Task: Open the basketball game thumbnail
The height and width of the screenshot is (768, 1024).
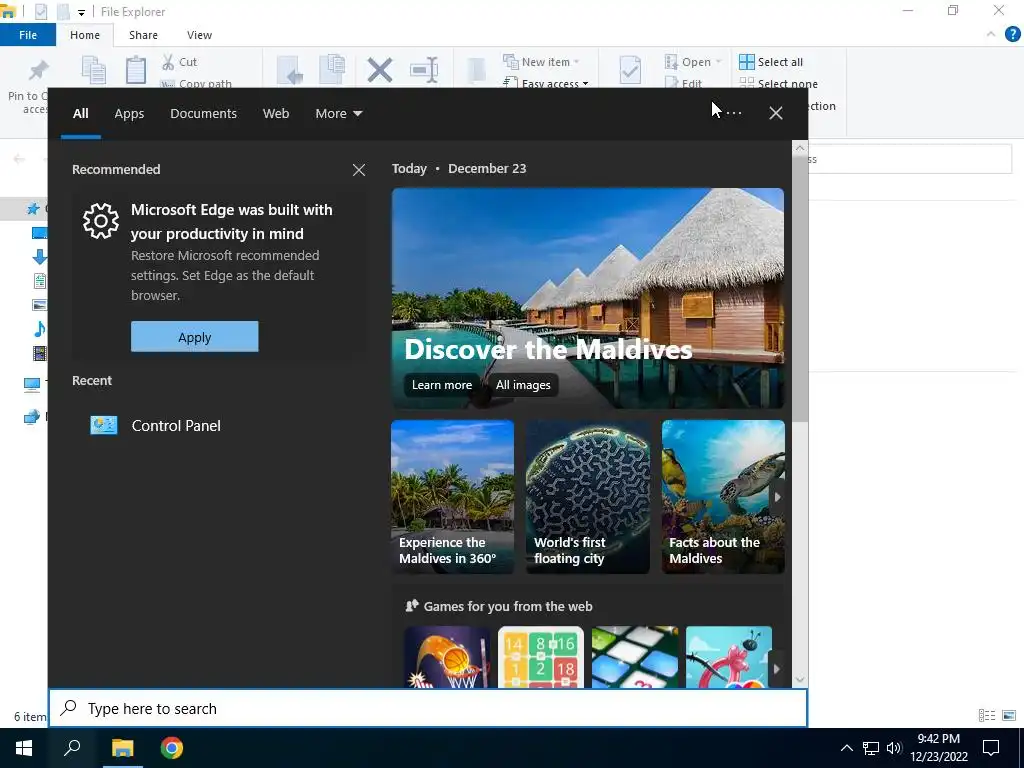Action: (x=447, y=657)
